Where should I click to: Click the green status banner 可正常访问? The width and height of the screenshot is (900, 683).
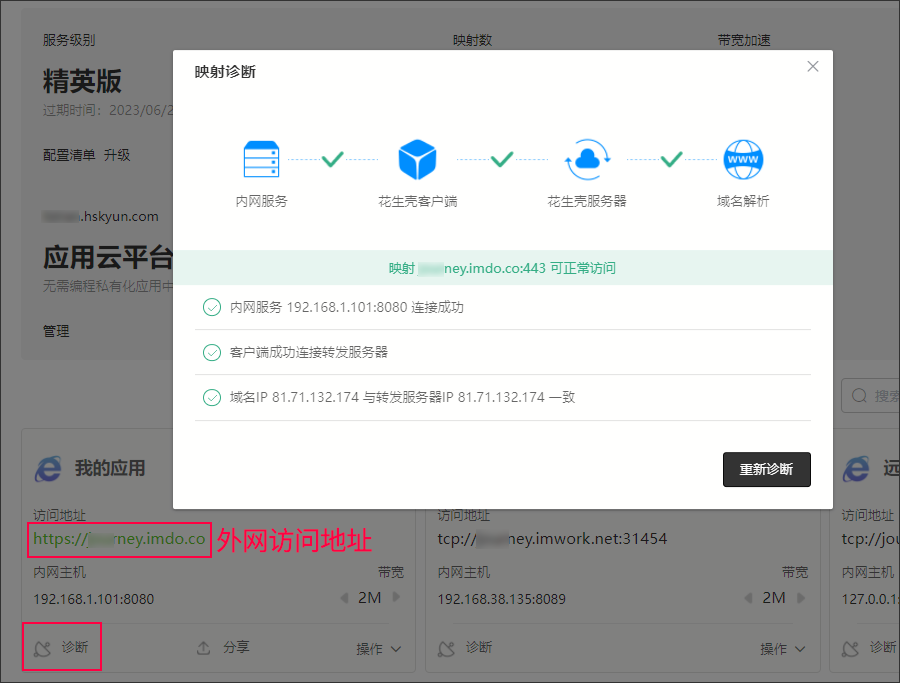coord(503,268)
